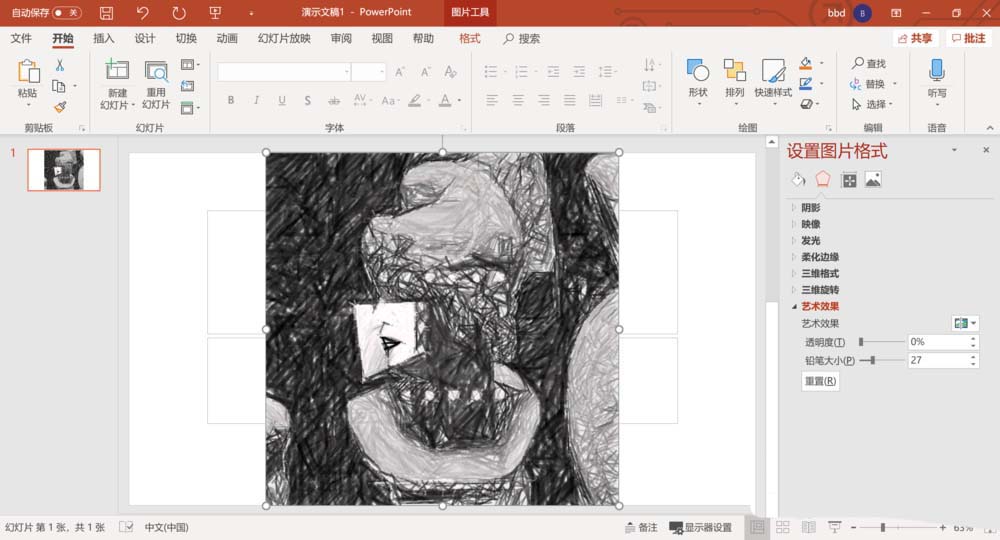Open the Insert ribbon tab
The width and height of the screenshot is (1000, 540).
coord(104,39)
